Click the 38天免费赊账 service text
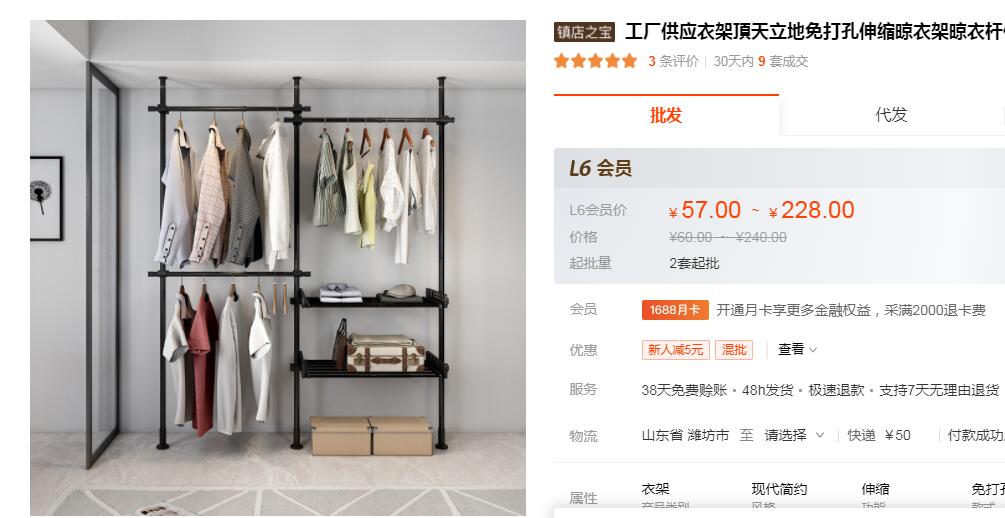Viewport: 1005px width, 518px height. coord(684,390)
